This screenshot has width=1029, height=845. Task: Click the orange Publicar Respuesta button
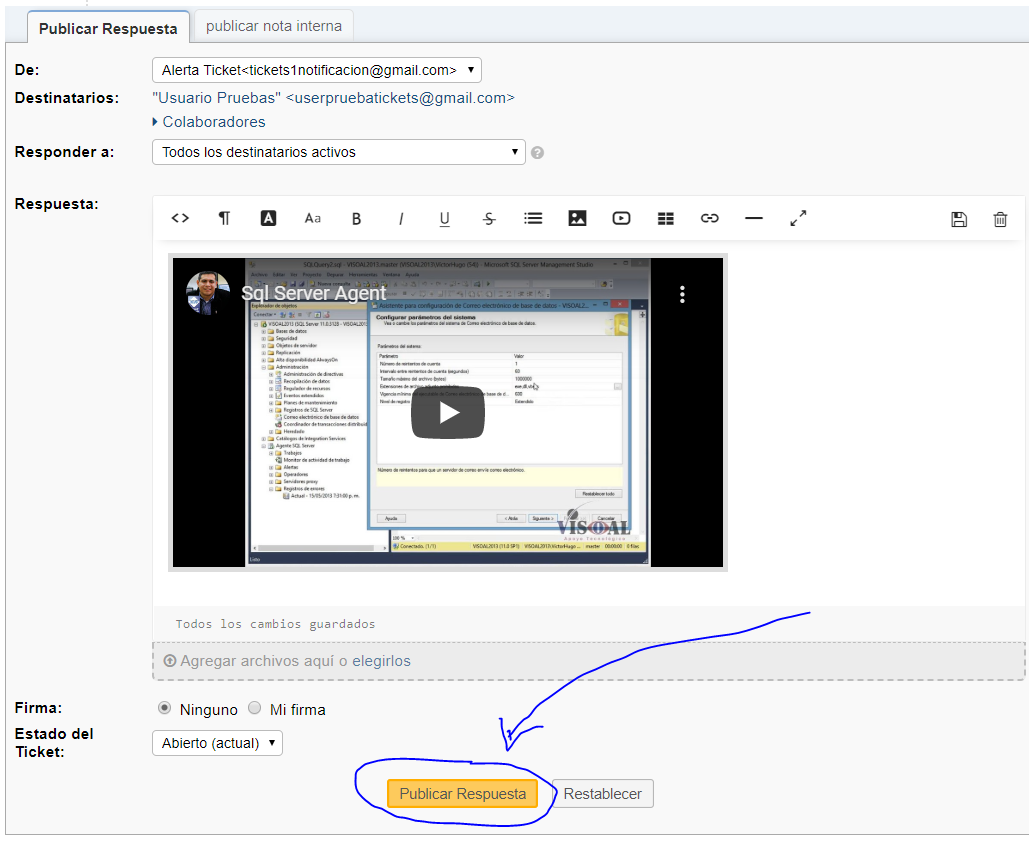click(x=463, y=794)
